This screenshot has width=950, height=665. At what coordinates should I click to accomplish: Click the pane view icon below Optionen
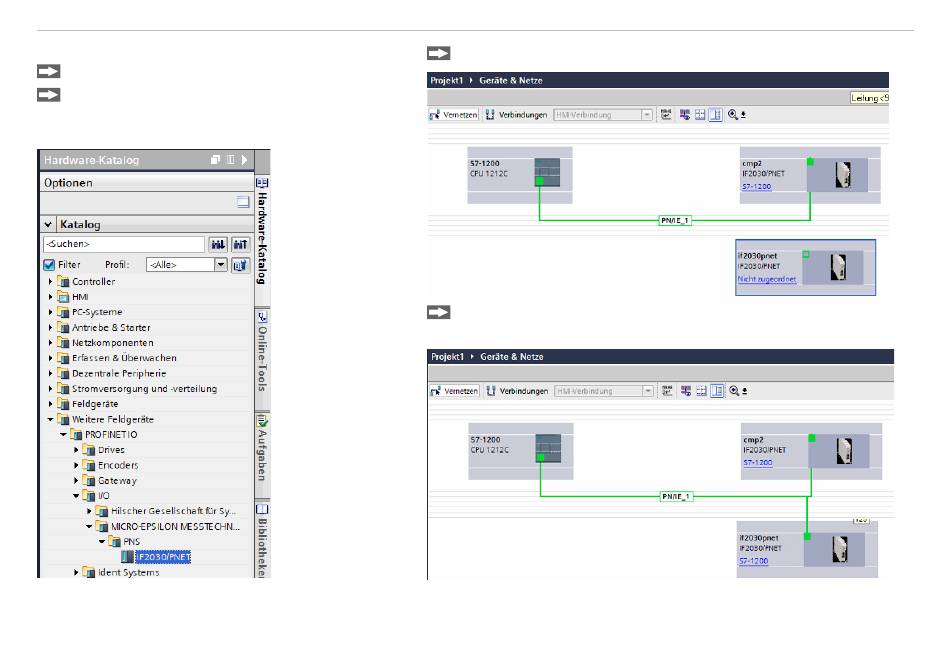coord(243,202)
